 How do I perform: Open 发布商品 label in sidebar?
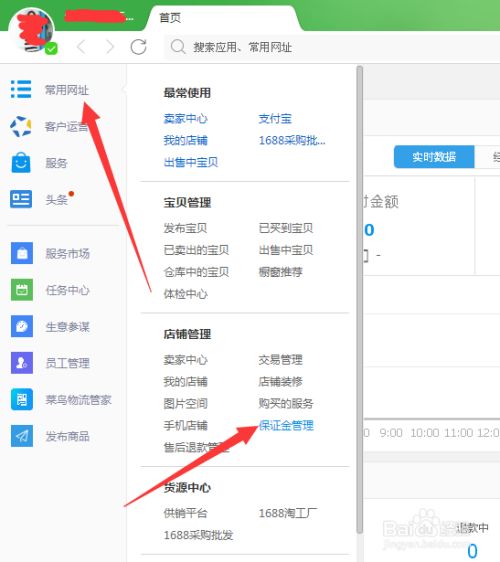point(67,437)
